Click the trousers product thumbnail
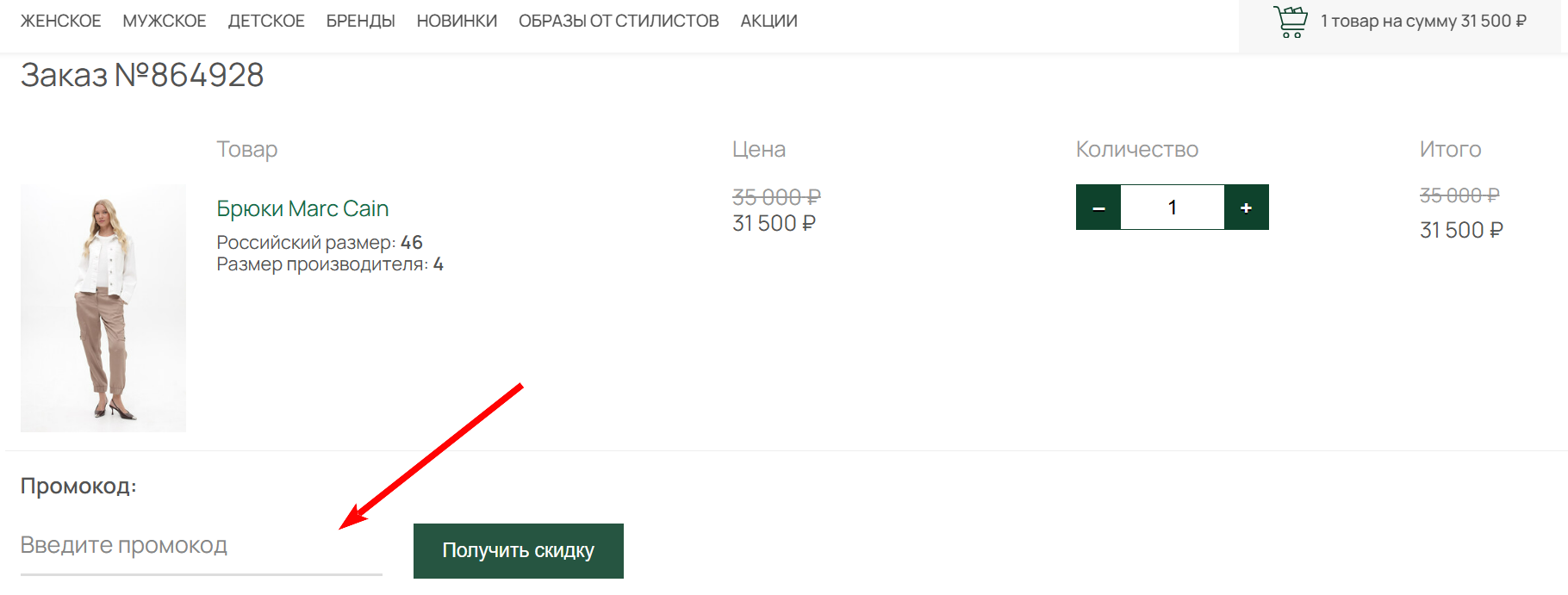Image resolution: width=1568 pixels, height=595 pixels. (x=103, y=307)
